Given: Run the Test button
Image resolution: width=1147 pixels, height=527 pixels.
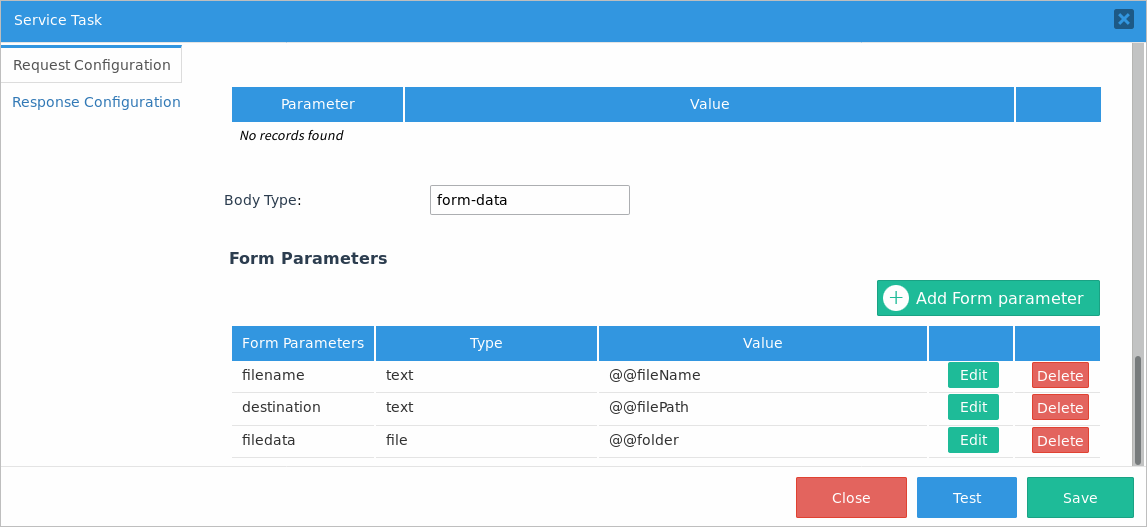Looking at the screenshot, I should 966,498.
